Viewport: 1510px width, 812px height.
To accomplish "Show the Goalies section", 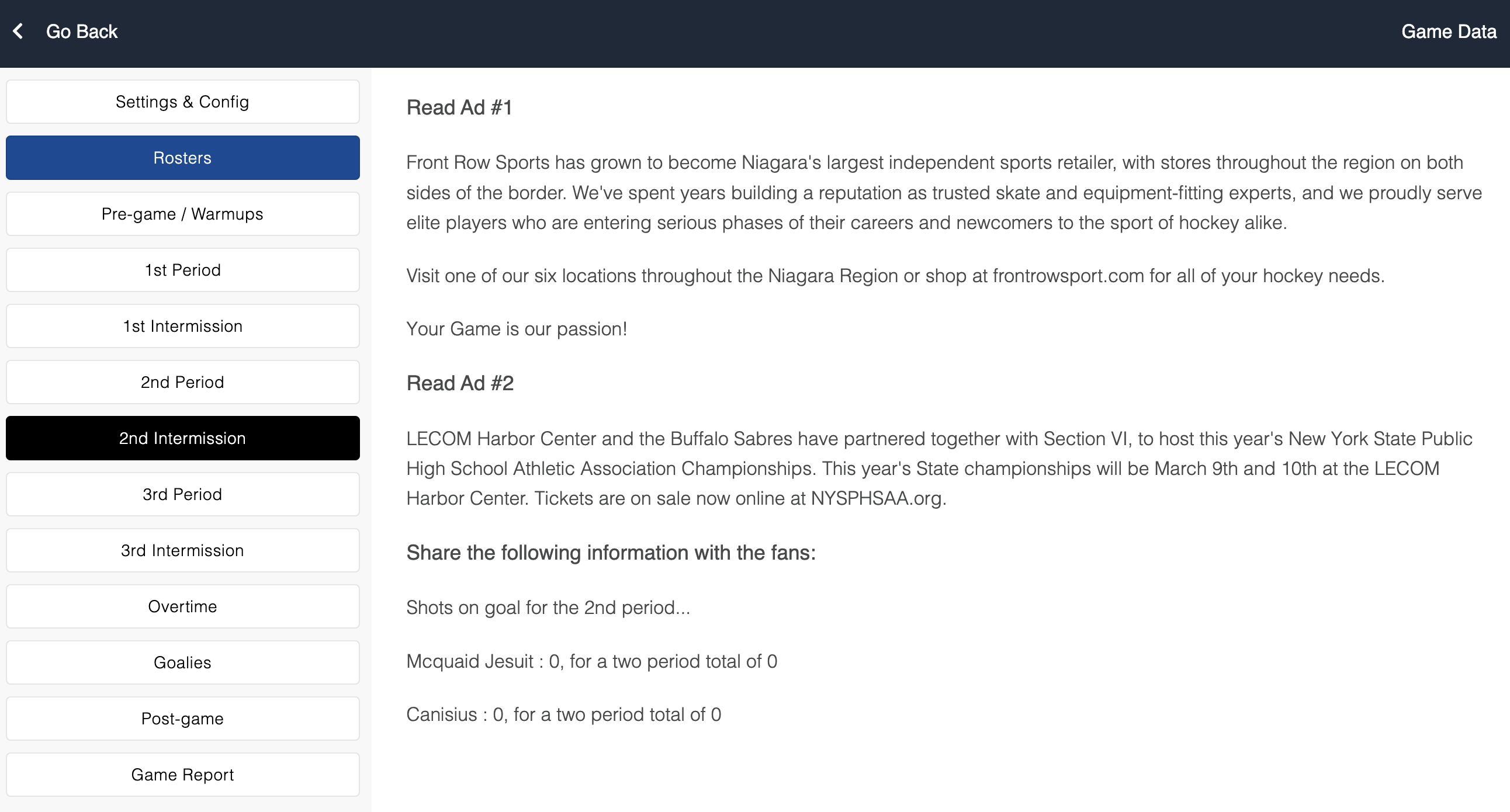I will tap(182, 662).
